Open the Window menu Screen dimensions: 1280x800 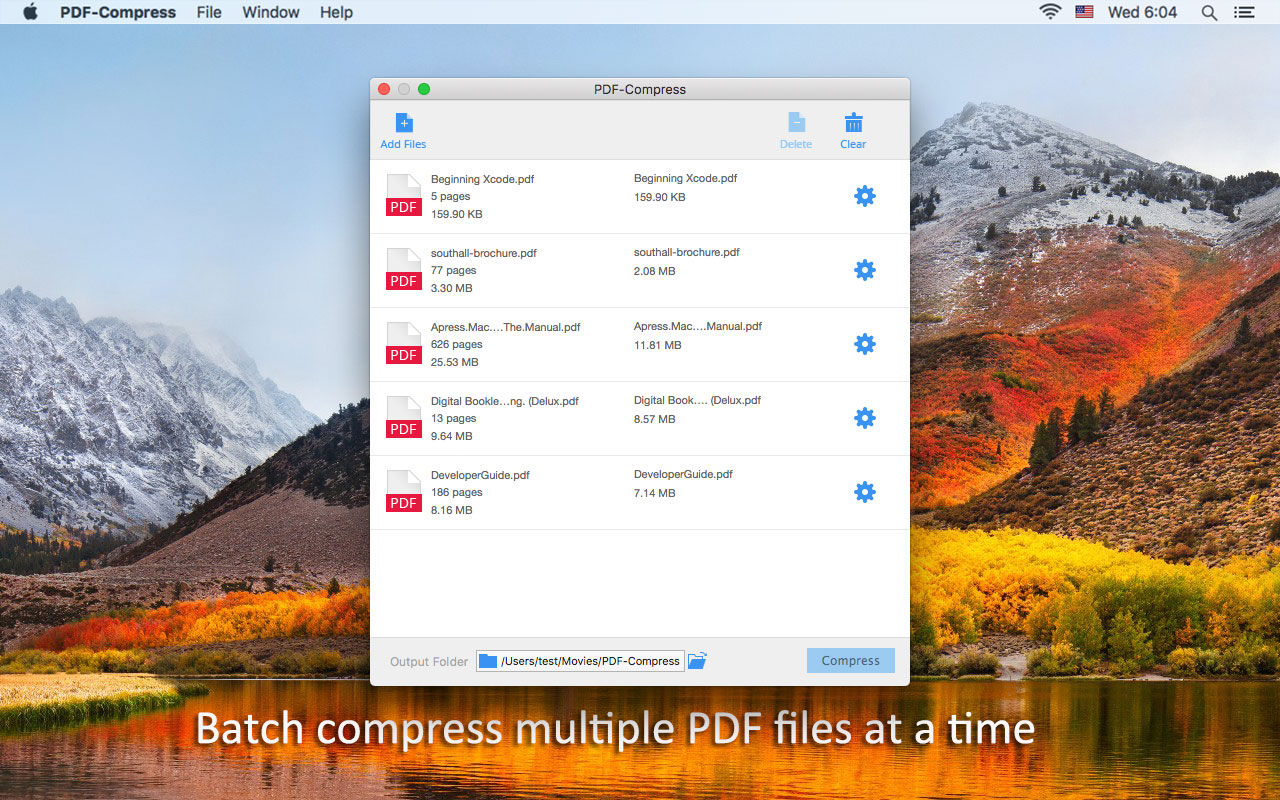[x=271, y=12]
